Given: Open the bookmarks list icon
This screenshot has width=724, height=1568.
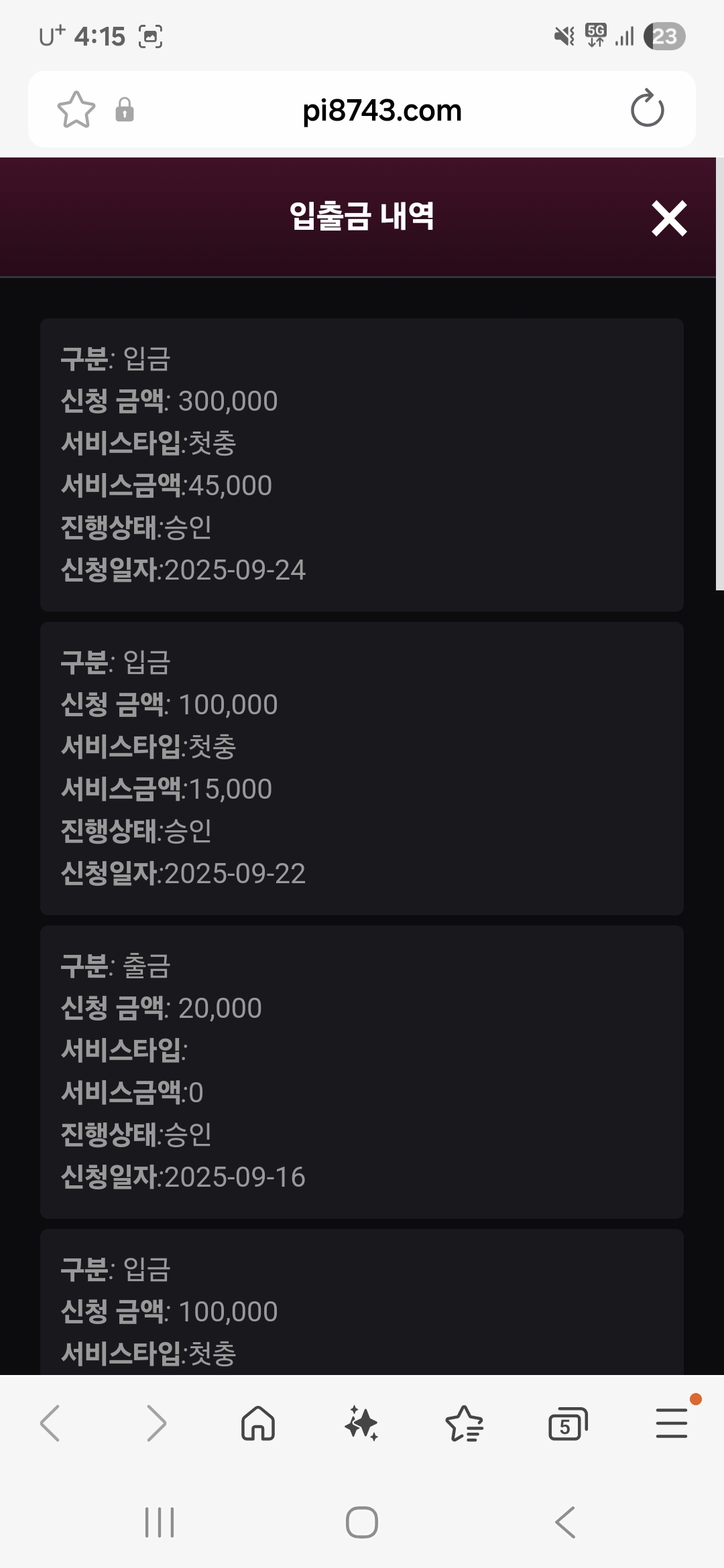Looking at the screenshot, I should [464, 1423].
